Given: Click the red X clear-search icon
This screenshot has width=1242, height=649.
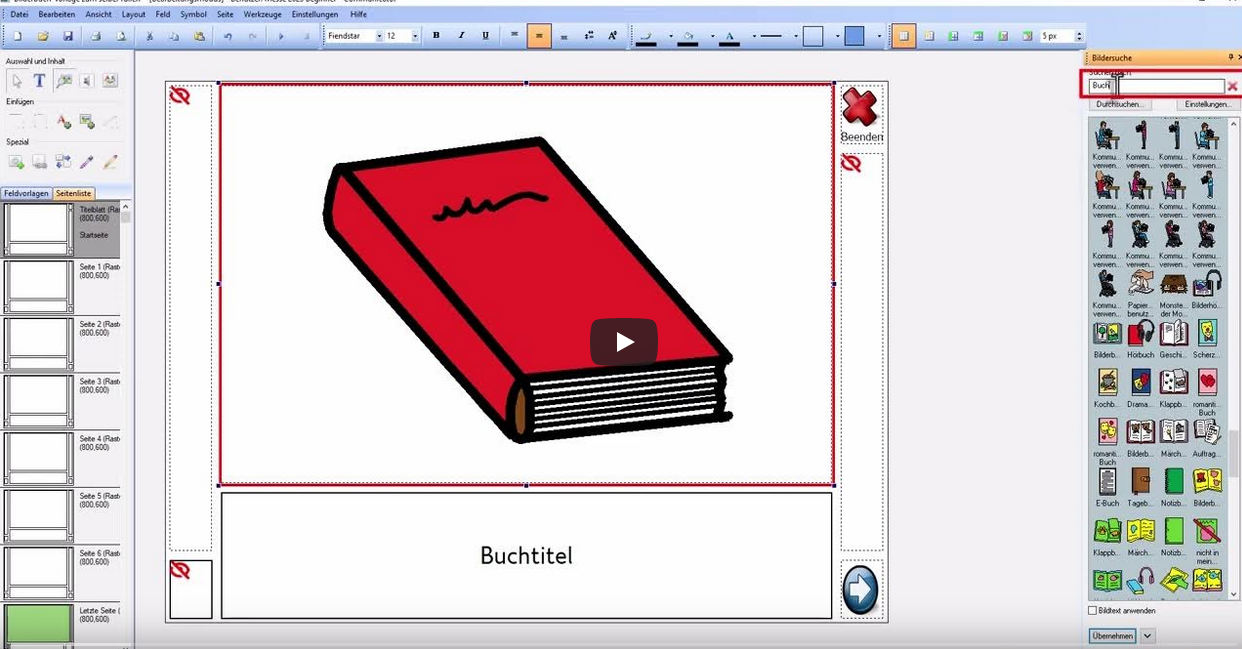Looking at the screenshot, I should click(1232, 87).
